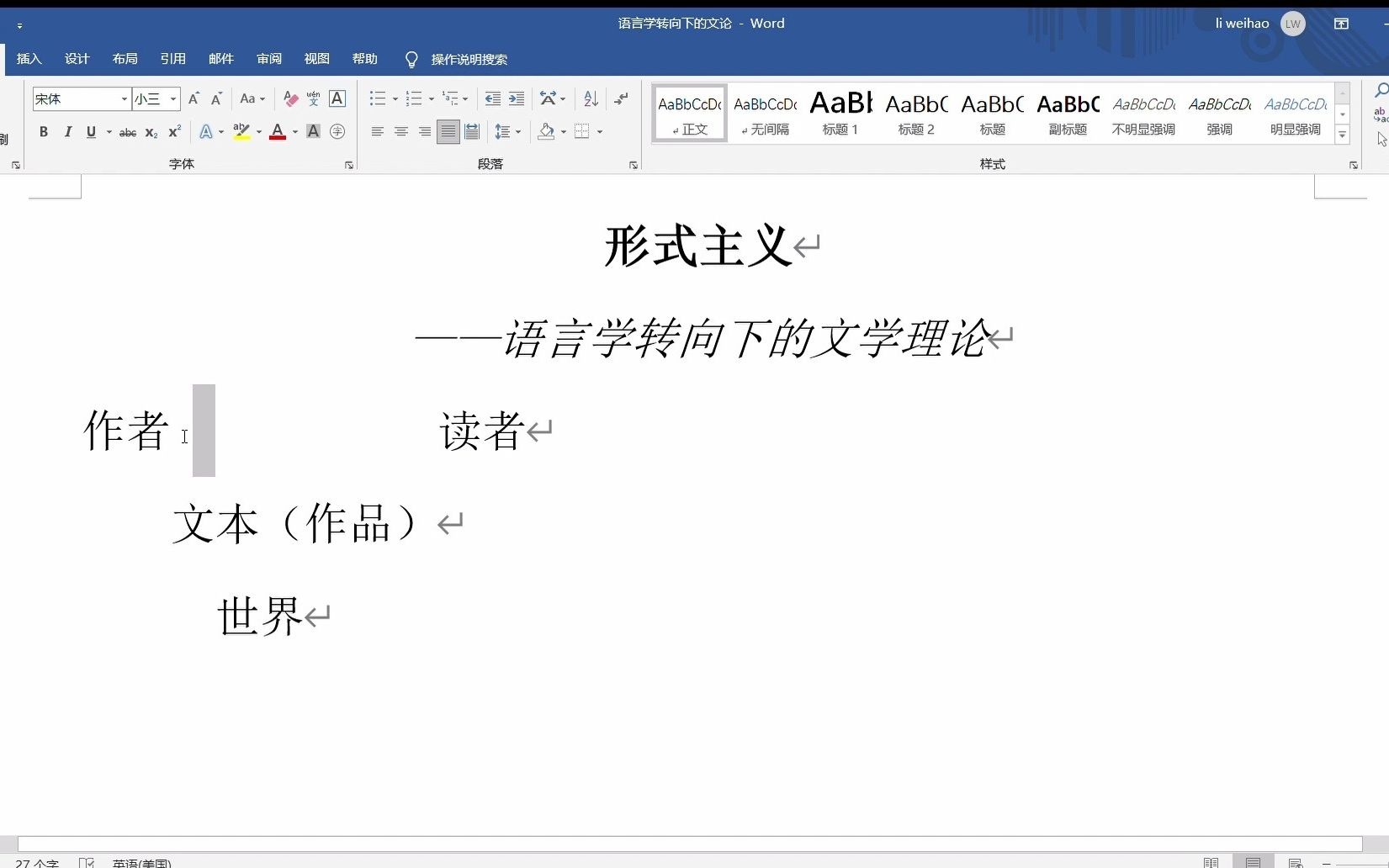Decrease font size with shrink font icon
Image resolution: width=1389 pixels, height=868 pixels.
pyautogui.click(x=216, y=98)
